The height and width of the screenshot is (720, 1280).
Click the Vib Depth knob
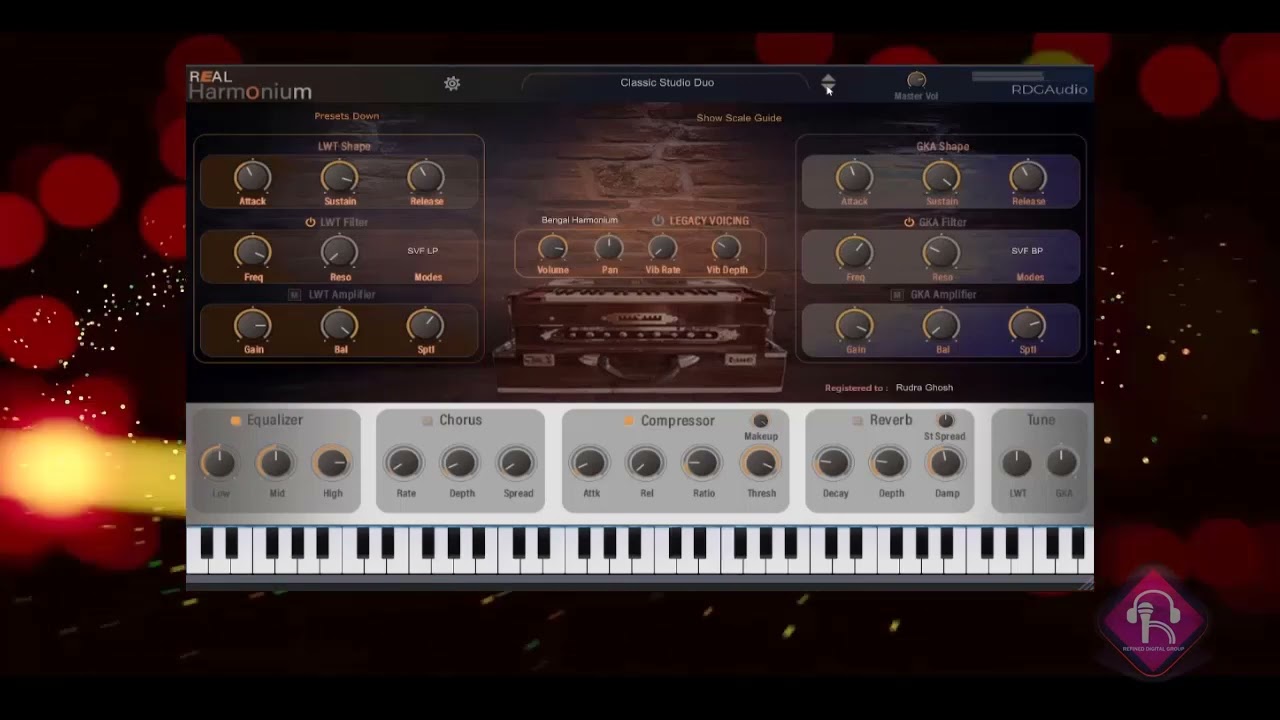tap(726, 248)
